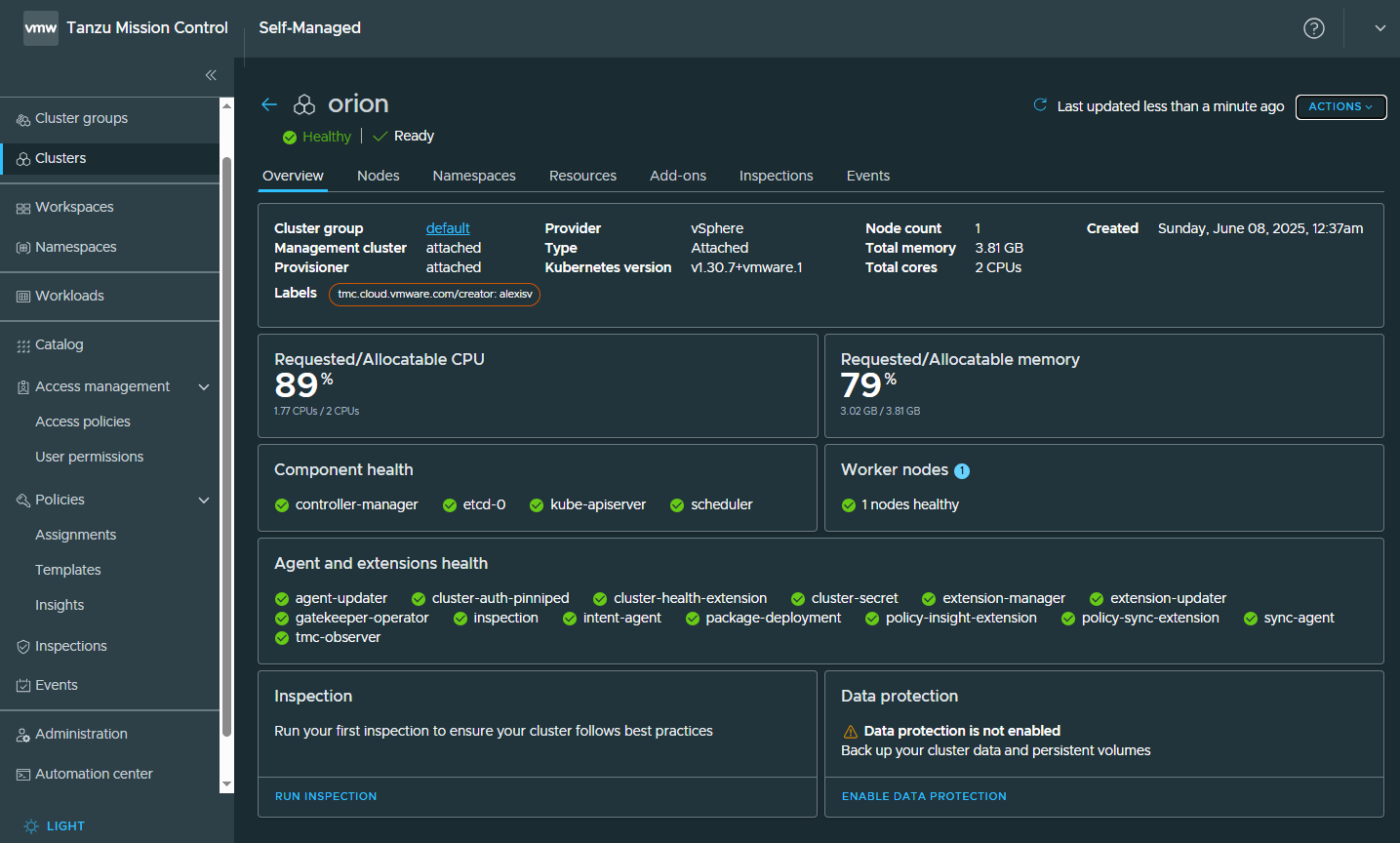Screen dimensions: 1400x843
Task: Click the Worker nodes info badge
Action: 962,471
